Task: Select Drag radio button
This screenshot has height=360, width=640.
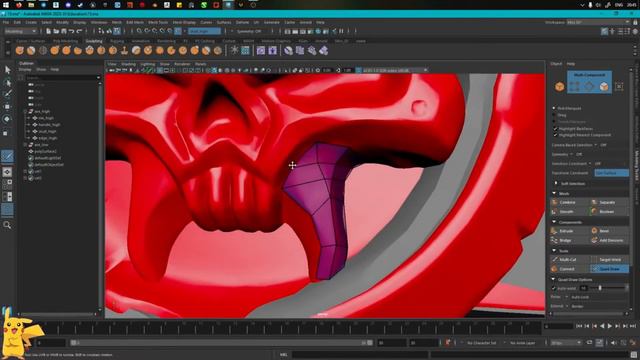Action: (x=554, y=115)
